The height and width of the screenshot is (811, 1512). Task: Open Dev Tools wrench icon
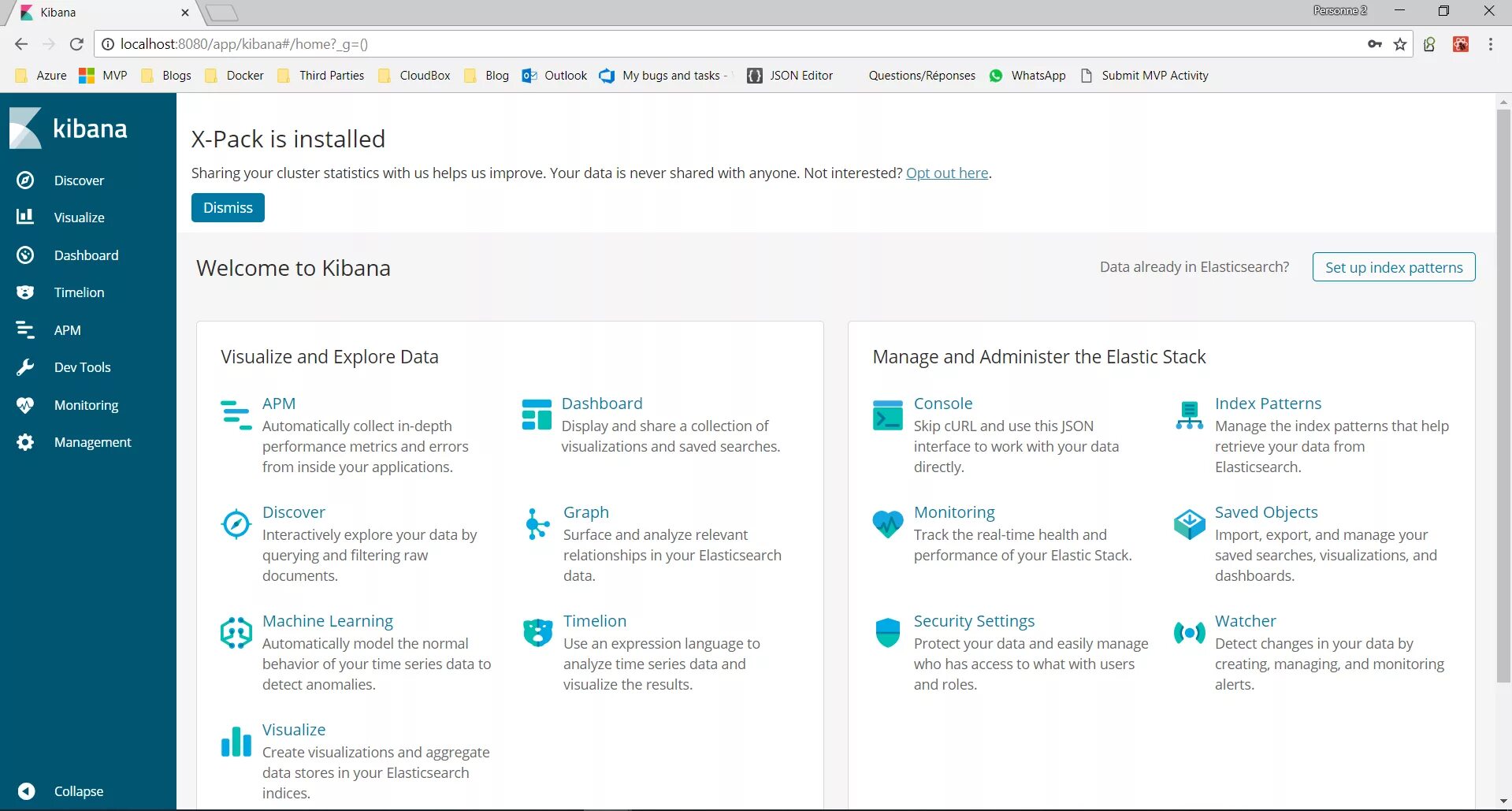coord(25,367)
